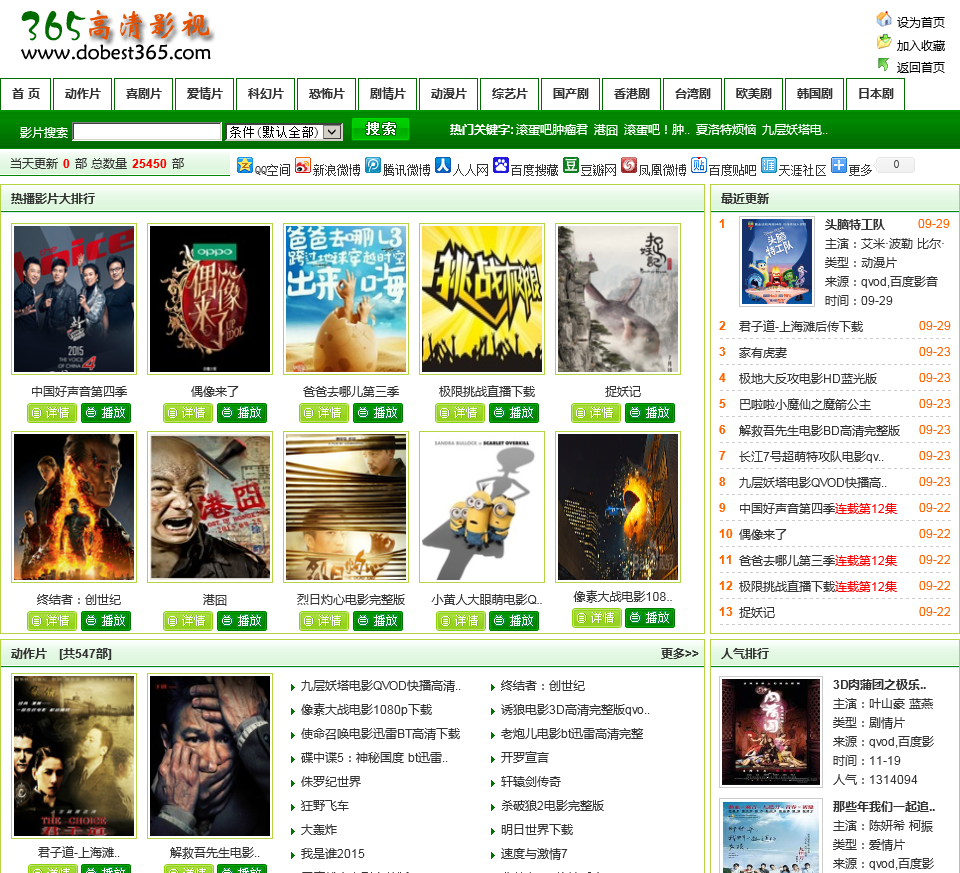Screen dimensions: 960x873
Task: Click the 豆瓣网 share icon
Action: click(571, 165)
